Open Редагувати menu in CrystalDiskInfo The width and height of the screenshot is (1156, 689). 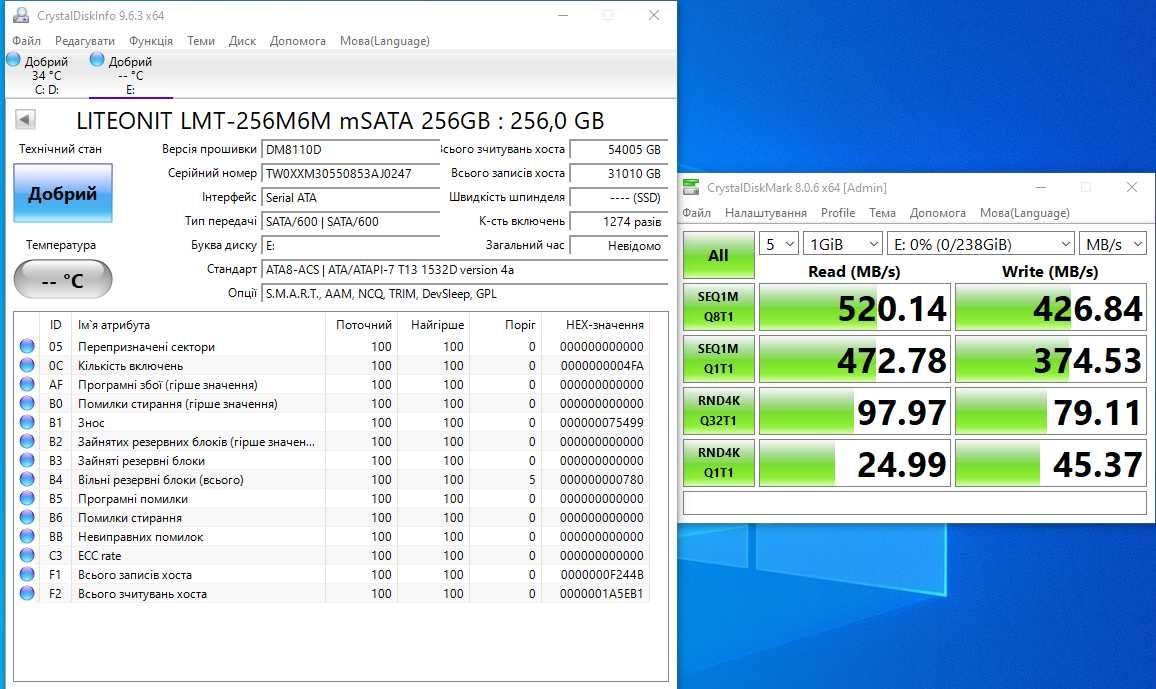tap(85, 41)
